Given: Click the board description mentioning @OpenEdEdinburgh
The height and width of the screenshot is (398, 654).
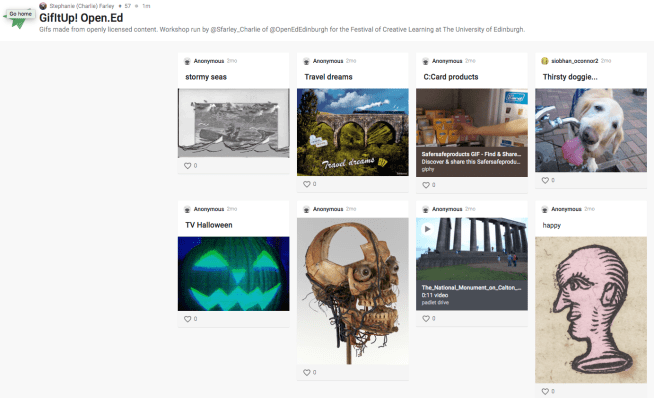Looking at the screenshot, I should pos(282,30).
